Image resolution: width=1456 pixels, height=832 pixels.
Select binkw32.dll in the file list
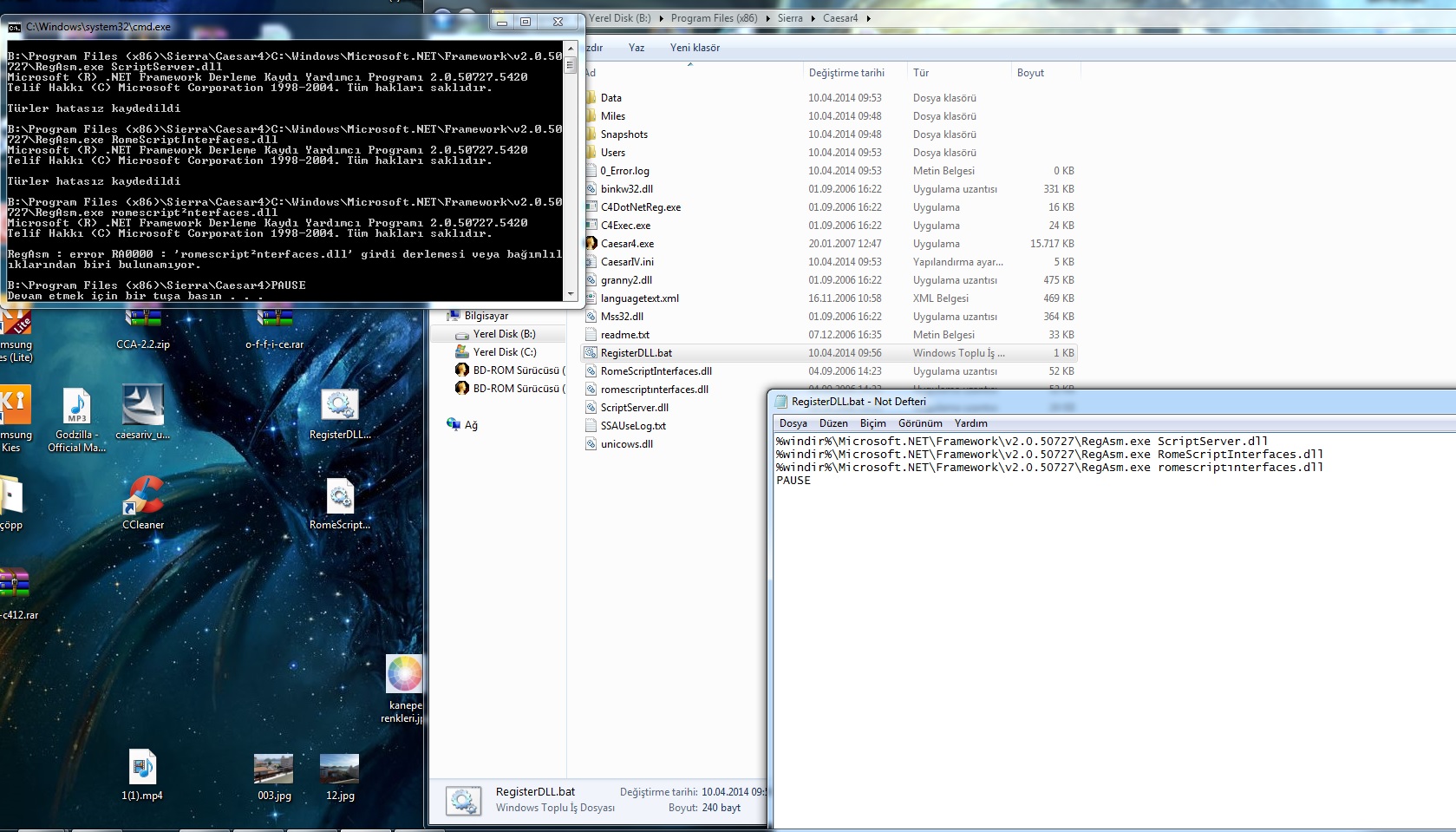[x=627, y=189]
